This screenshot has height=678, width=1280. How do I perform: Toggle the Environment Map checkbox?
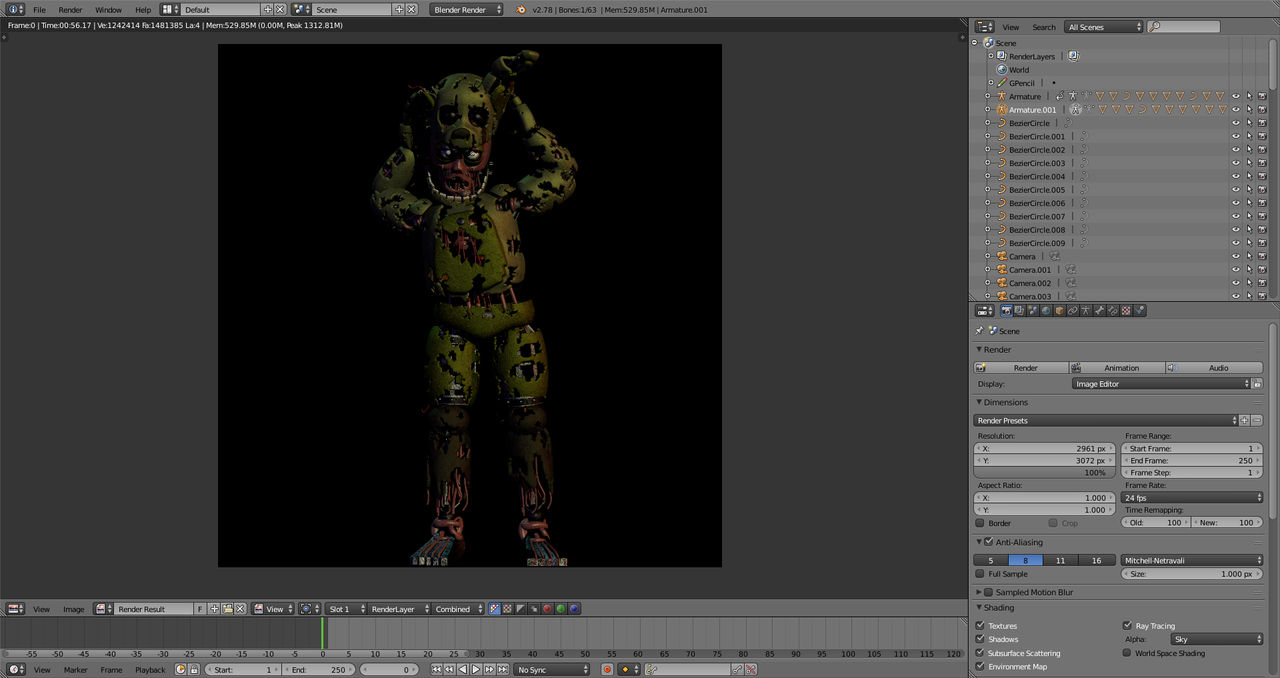pos(980,666)
